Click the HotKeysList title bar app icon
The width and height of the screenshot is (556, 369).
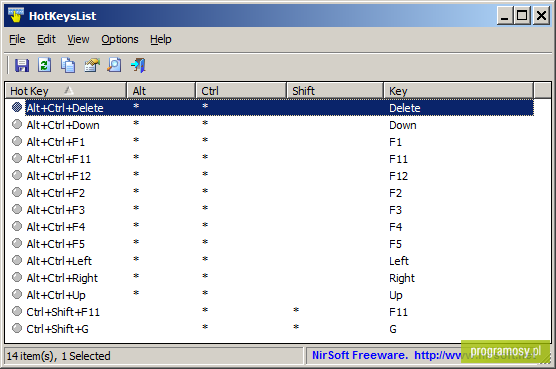16,15
